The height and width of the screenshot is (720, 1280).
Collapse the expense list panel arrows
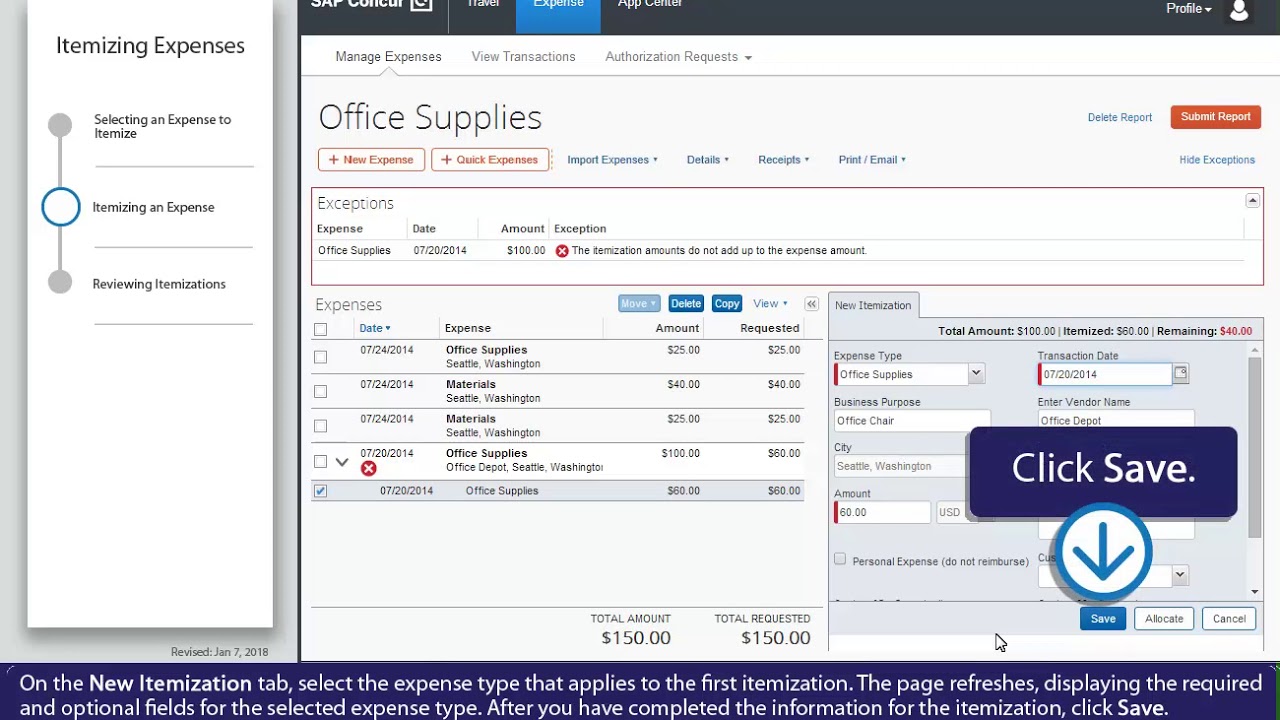coord(811,304)
